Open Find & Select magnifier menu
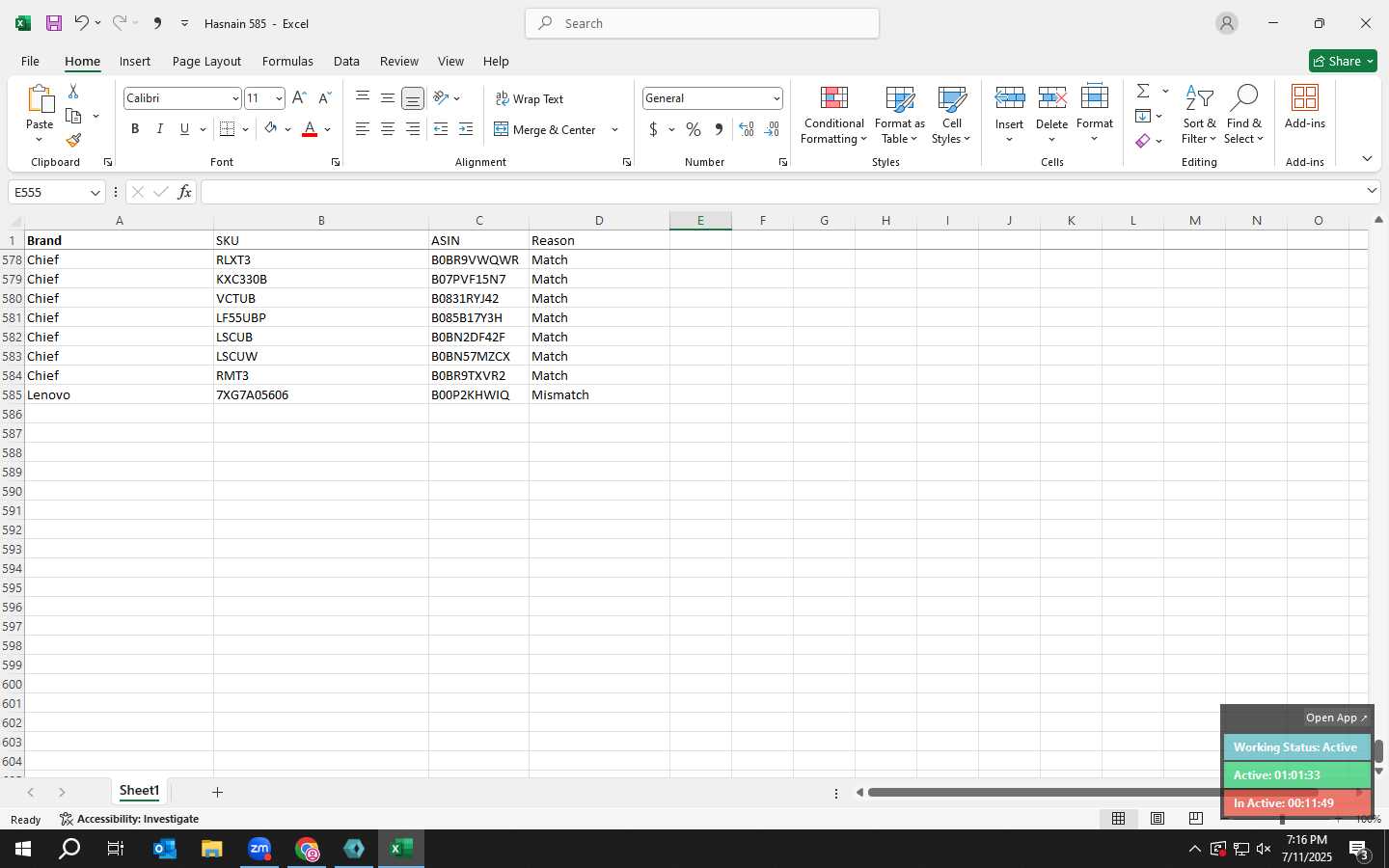1389x868 pixels. (x=1244, y=115)
